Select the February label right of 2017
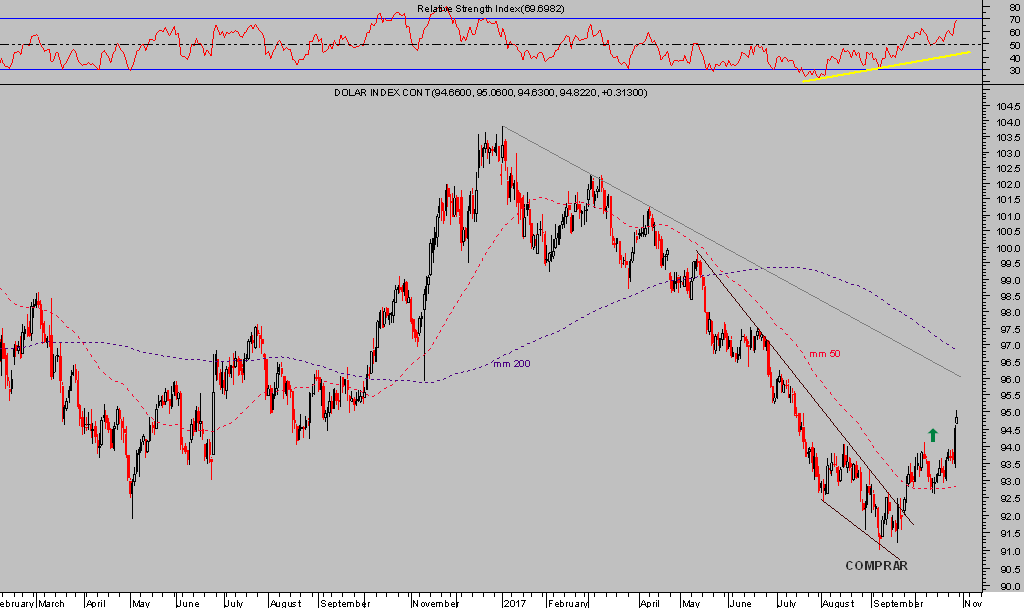 tap(568, 603)
